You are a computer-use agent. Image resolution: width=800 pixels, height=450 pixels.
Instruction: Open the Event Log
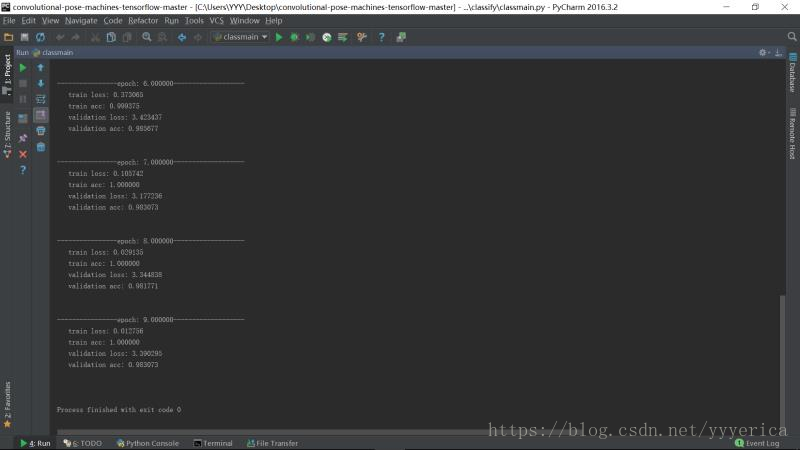coord(757,443)
